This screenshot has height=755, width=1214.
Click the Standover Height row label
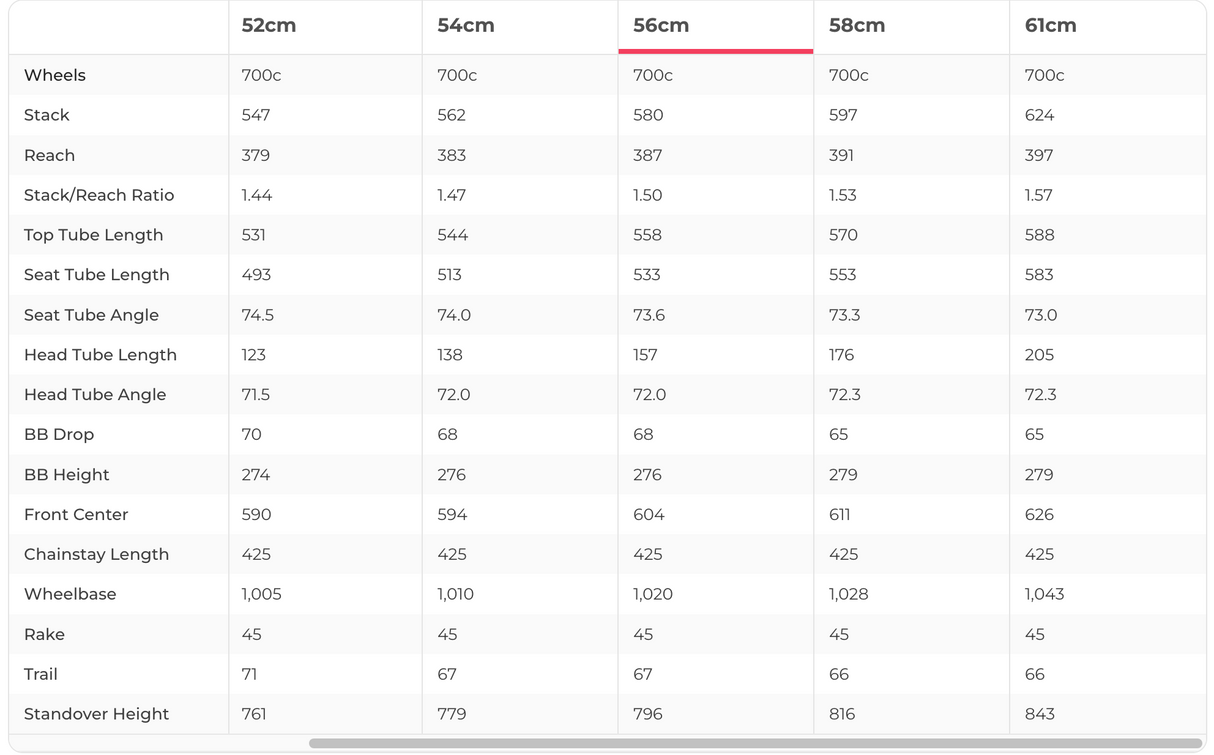96,714
